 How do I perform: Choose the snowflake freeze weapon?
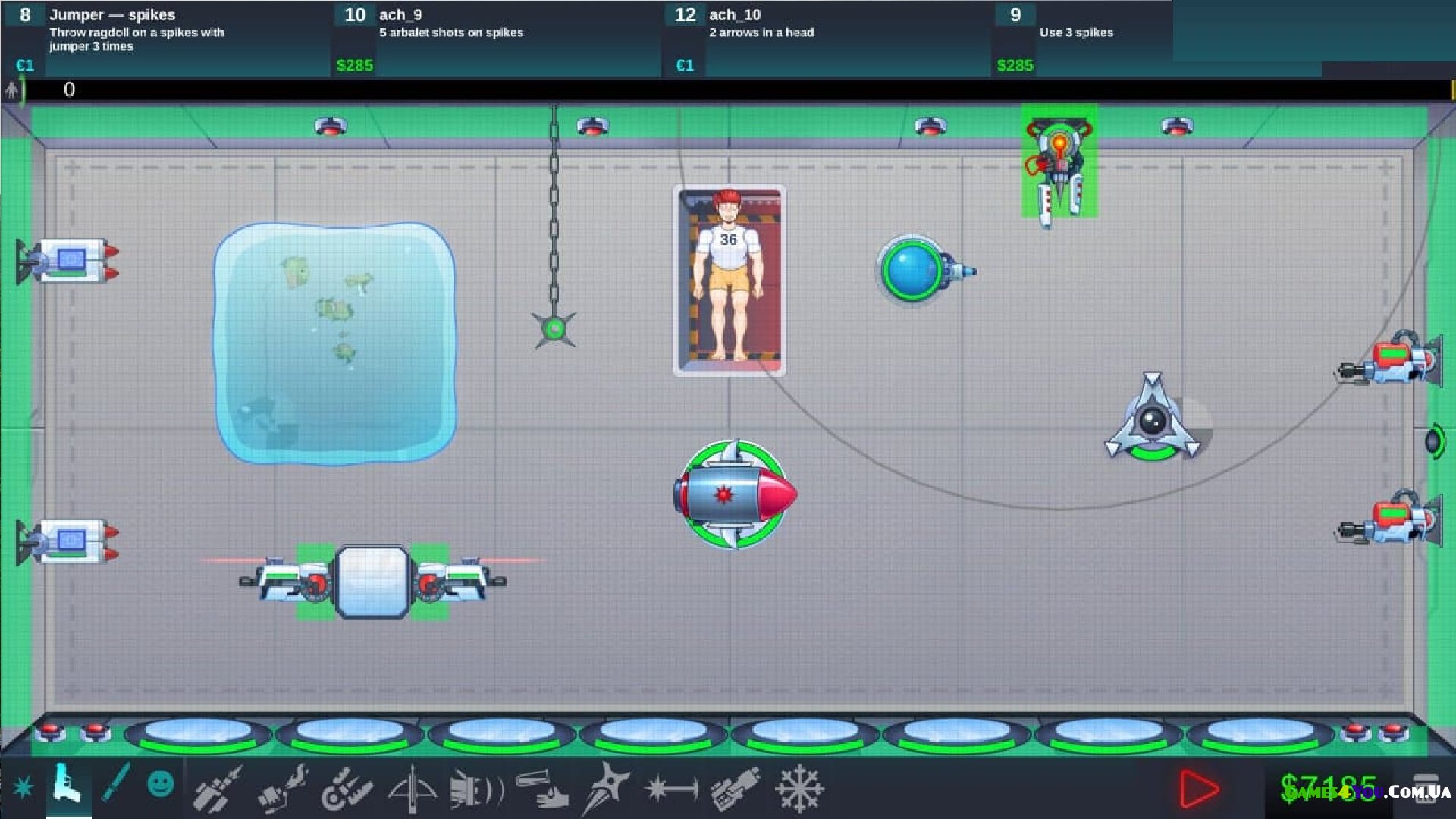pos(799,789)
